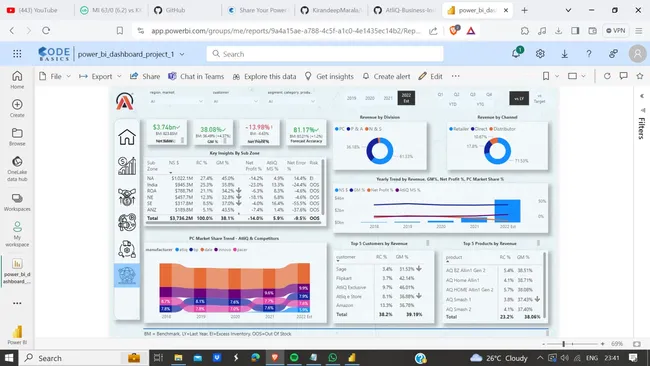Click the Power BI search box
The height and width of the screenshot is (366, 650).
click(x=325, y=54)
